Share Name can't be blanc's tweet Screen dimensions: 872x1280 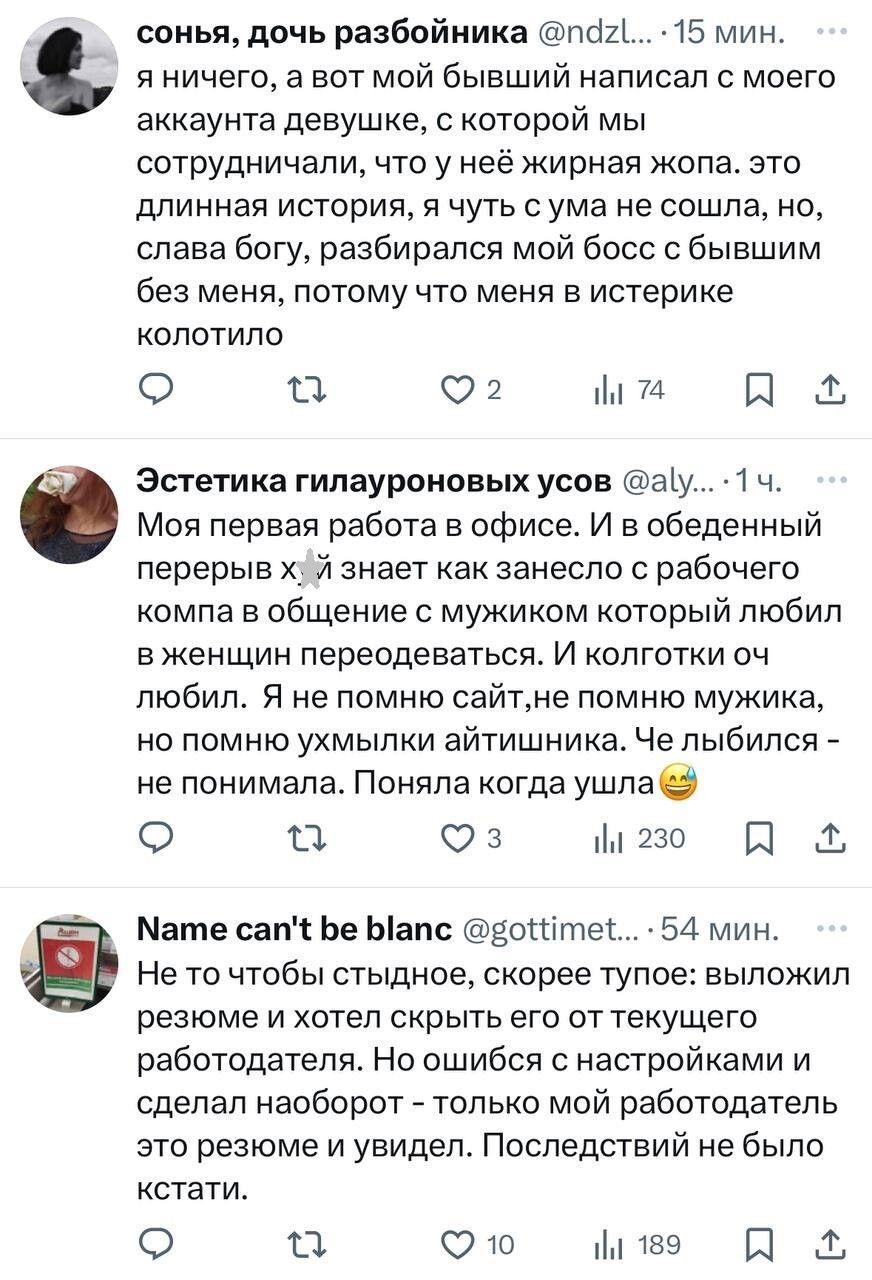[832, 1244]
